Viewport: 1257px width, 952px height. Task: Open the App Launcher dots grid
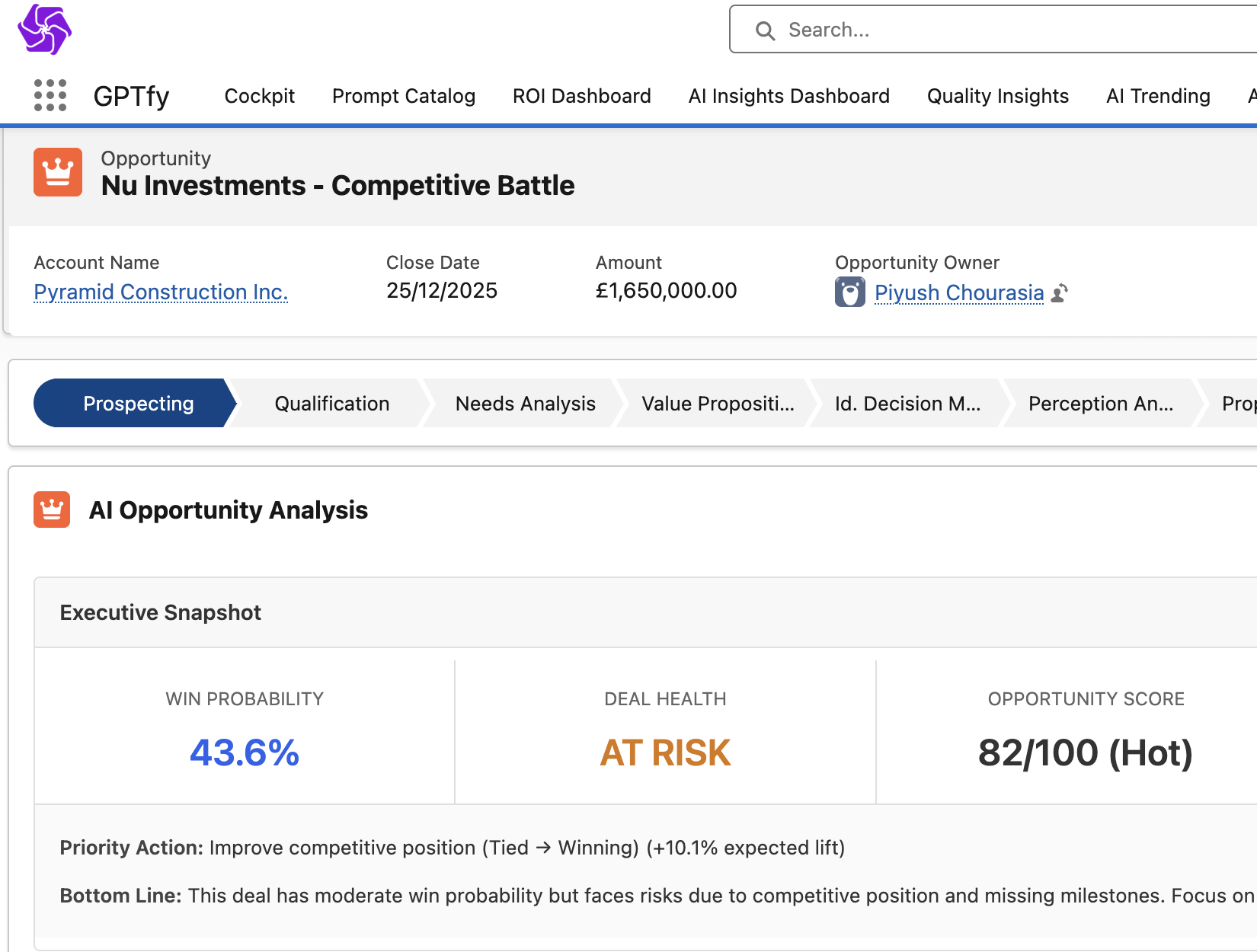click(50, 96)
